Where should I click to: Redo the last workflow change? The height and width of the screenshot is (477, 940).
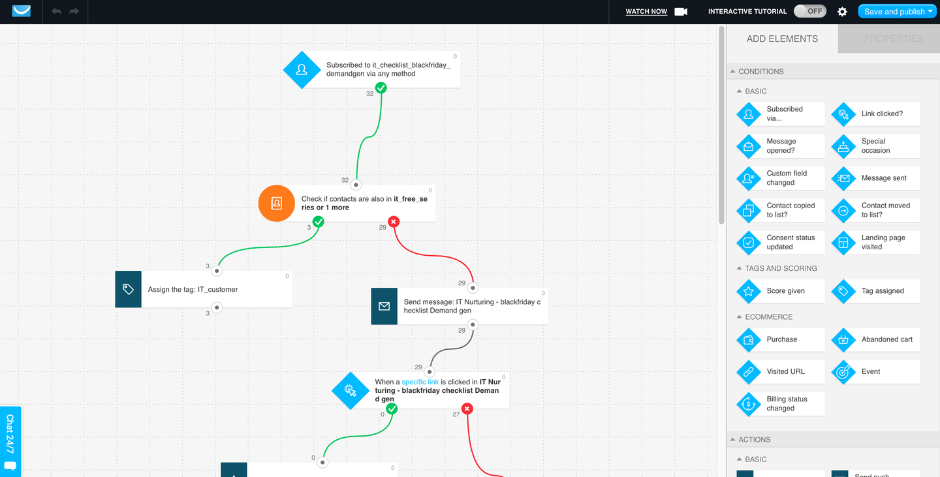[74, 11]
